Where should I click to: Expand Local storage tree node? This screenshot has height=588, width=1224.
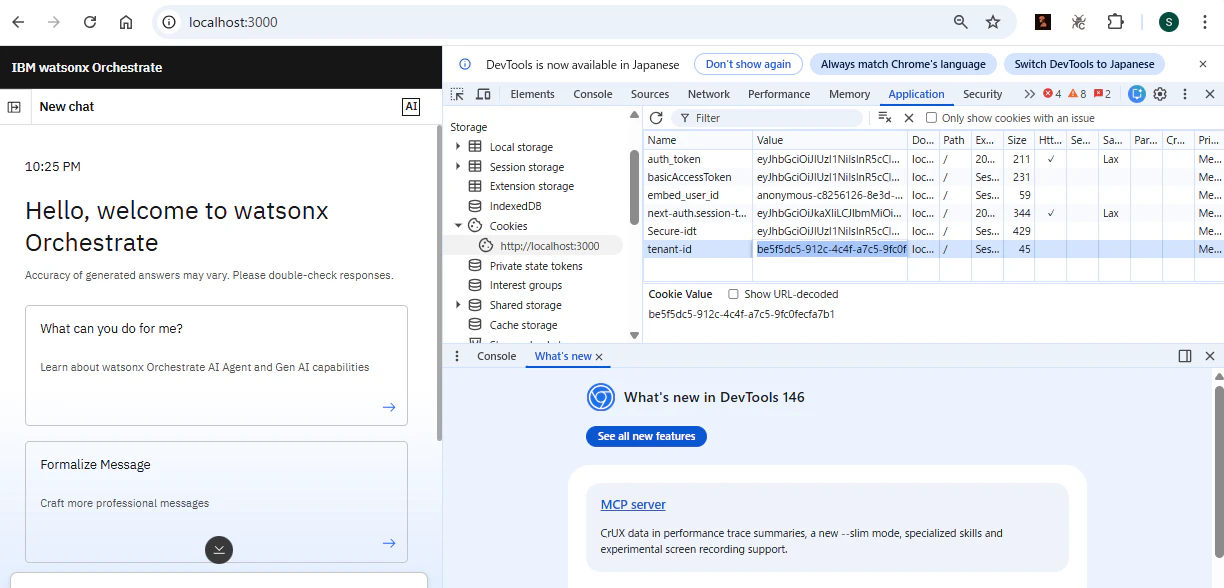click(x=458, y=147)
